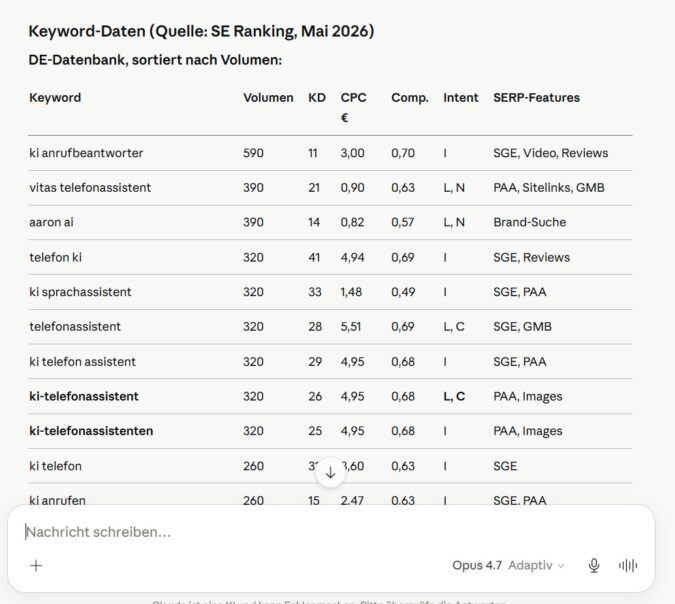The image size is (675, 604).
Task: Select keyword cell ki telefon assistent
Action: pos(82,362)
